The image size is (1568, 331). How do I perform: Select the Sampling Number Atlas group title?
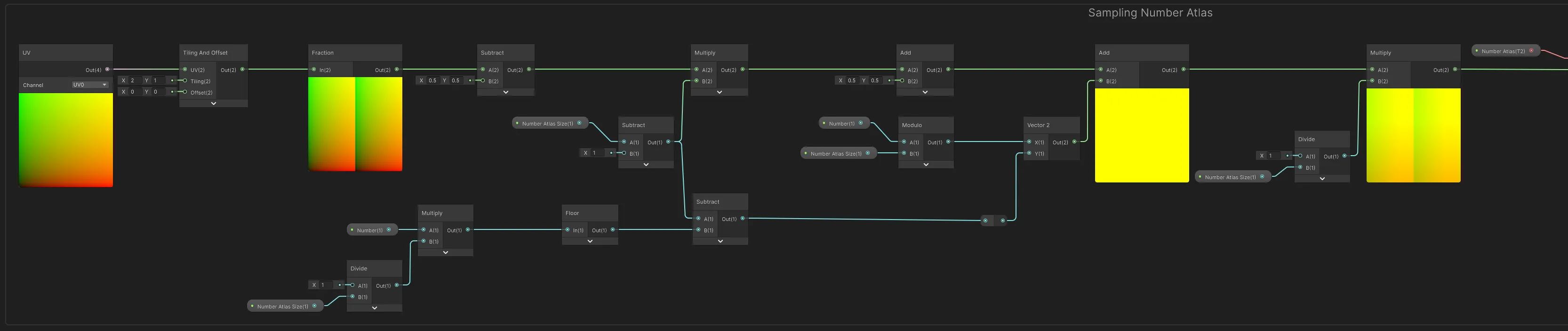1150,13
